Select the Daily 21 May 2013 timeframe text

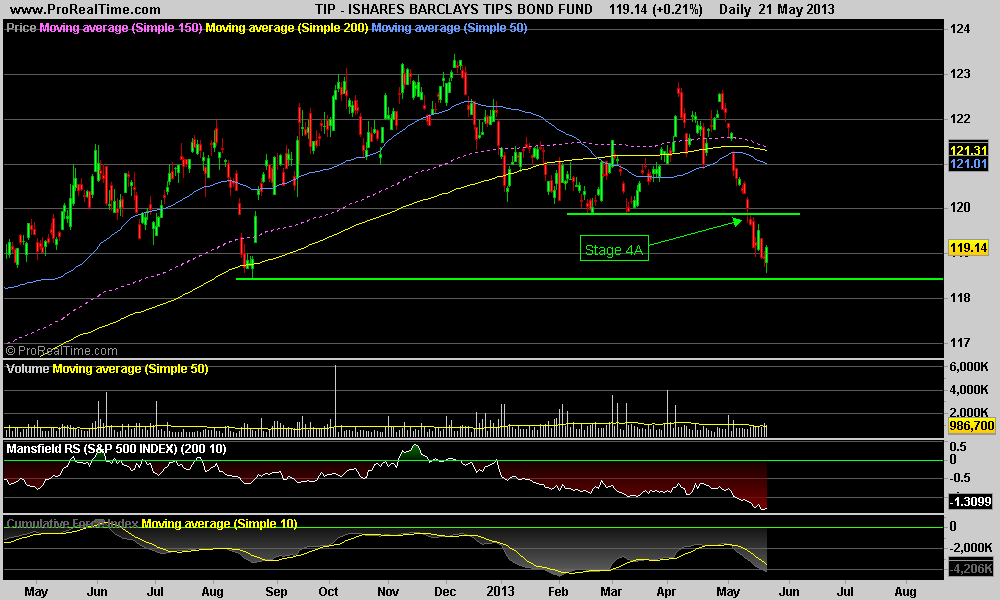(x=777, y=10)
